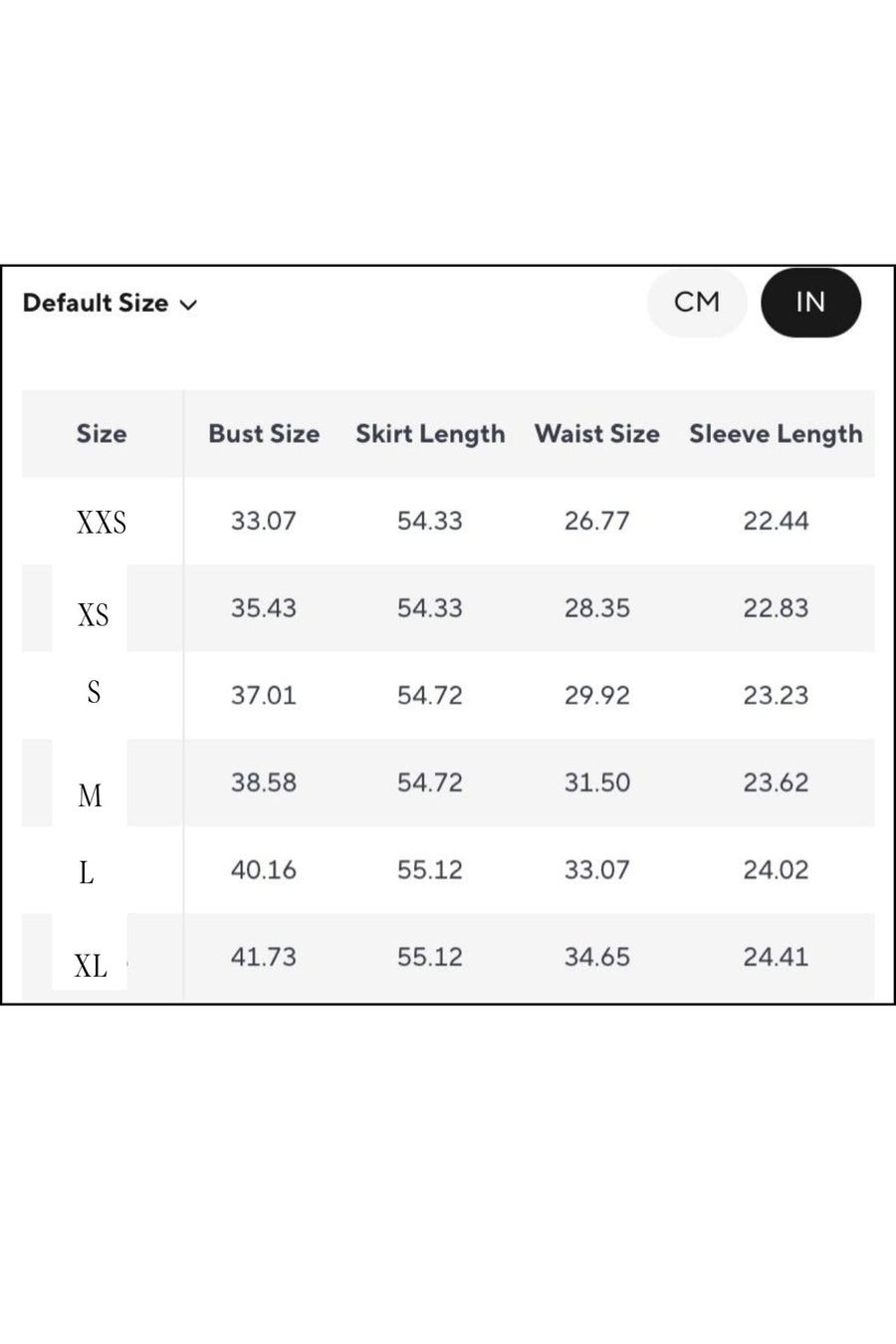Click the Bust Size column header
896x1344 pixels.
[x=264, y=434]
